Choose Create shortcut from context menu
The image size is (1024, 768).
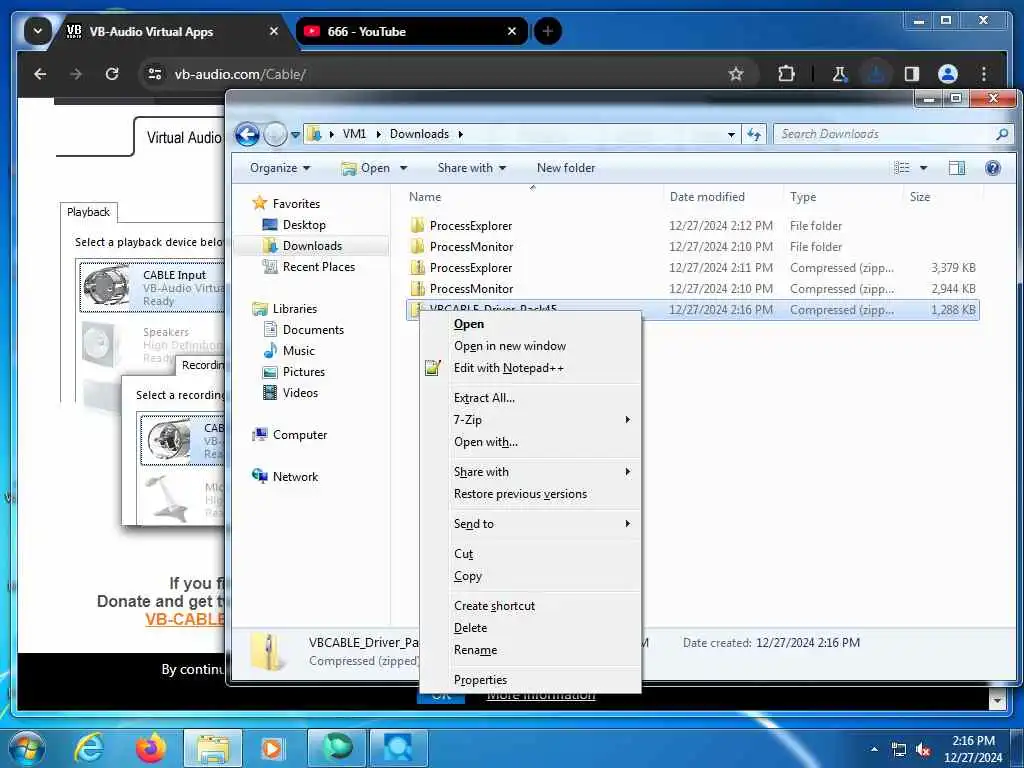pyautogui.click(x=530, y=605)
